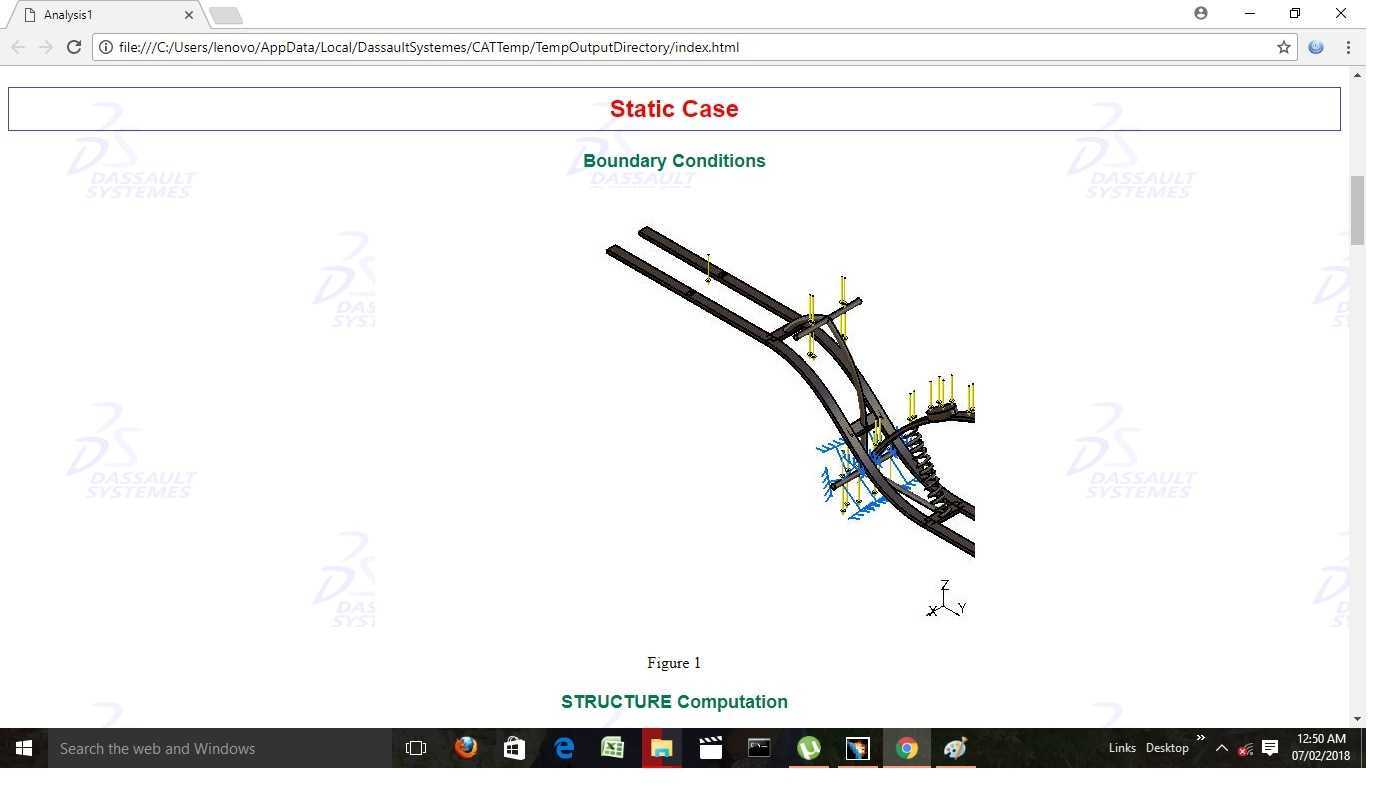
Task: Click the STRUCTURE Computation heading
Action: [674, 702]
